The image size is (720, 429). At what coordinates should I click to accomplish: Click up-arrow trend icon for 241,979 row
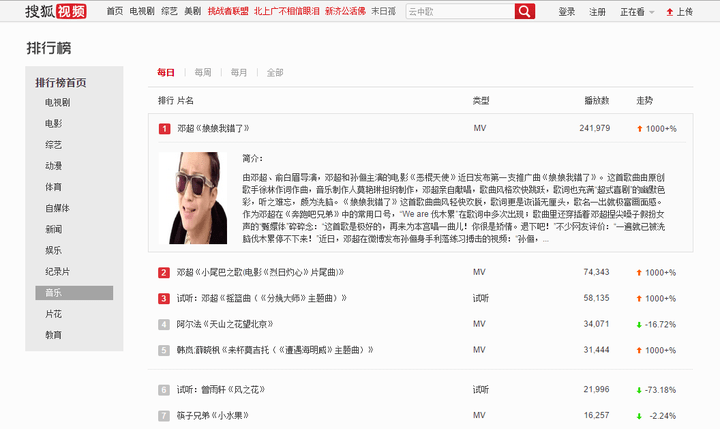click(640, 129)
